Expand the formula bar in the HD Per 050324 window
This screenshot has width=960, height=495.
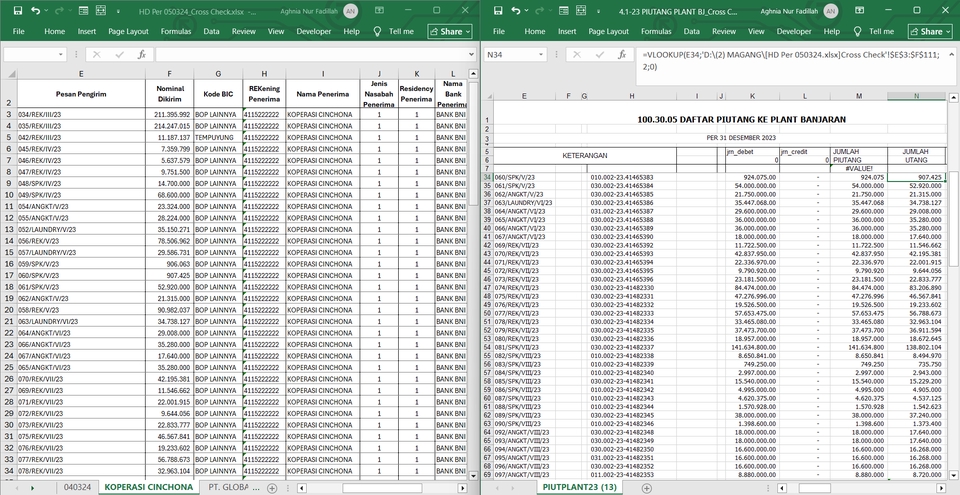[471, 55]
